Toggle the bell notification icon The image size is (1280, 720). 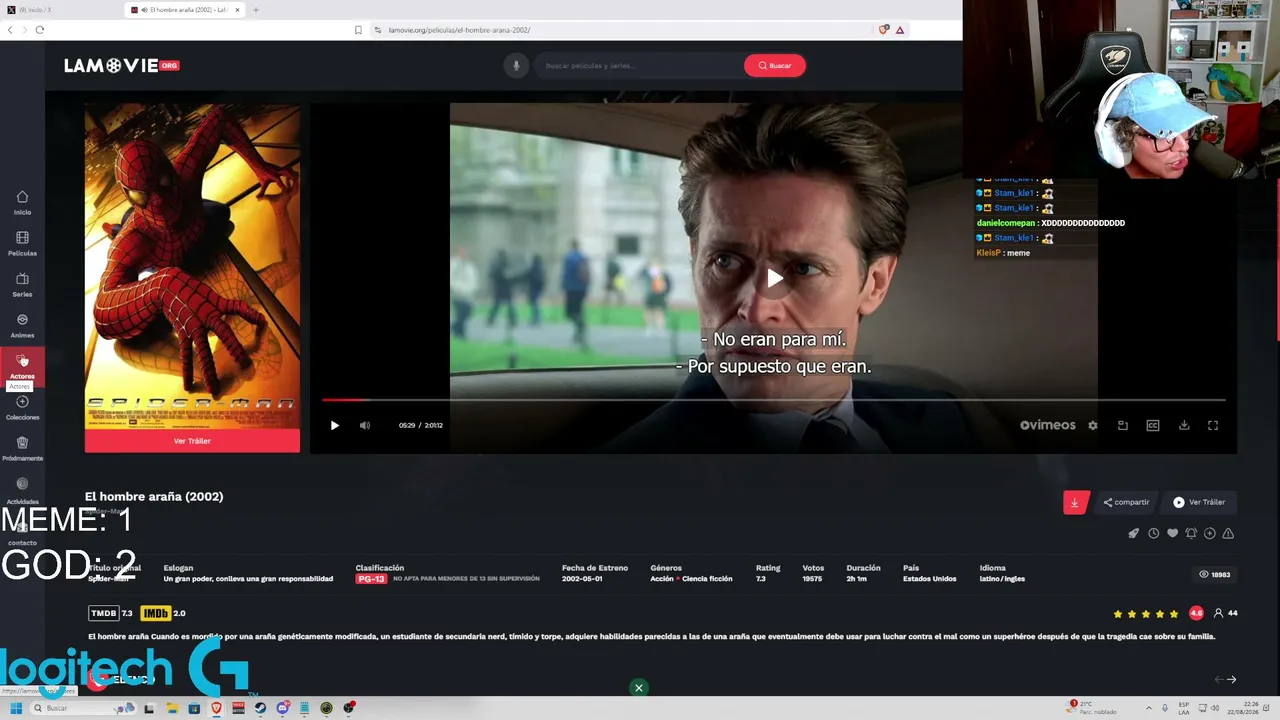coord(1191,534)
